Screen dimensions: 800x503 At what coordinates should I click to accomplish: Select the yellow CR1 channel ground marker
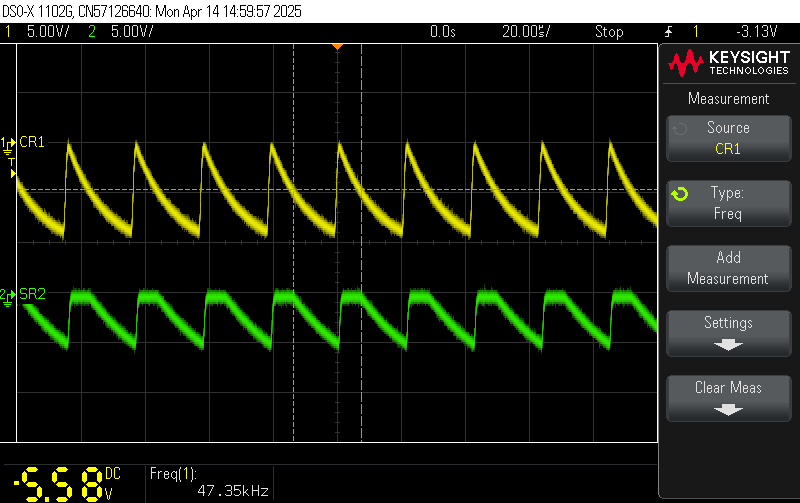click(x=9, y=143)
